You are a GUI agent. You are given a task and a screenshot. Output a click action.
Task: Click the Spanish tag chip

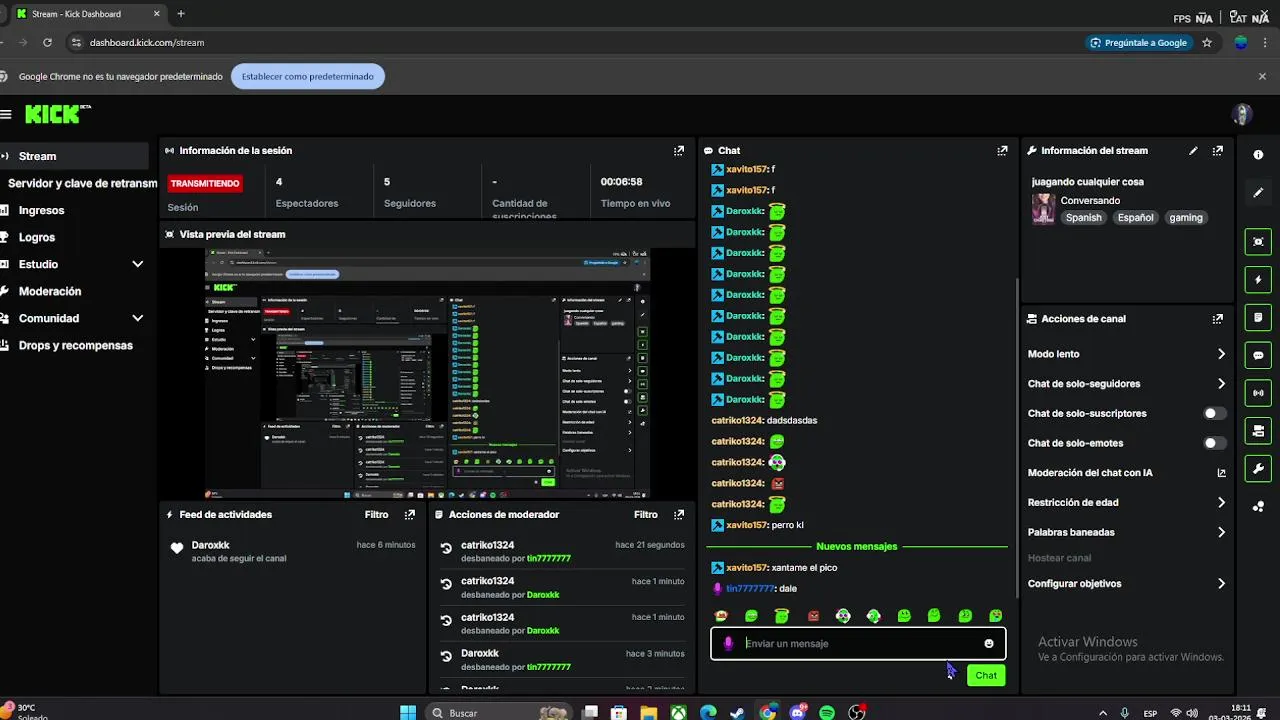pyautogui.click(x=1083, y=218)
